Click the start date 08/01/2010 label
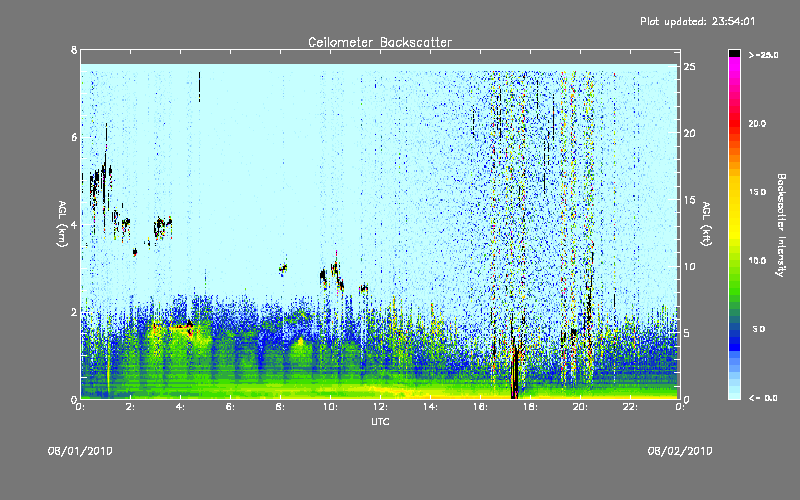Viewport: 800px width, 500px height. [x=80, y=451]
